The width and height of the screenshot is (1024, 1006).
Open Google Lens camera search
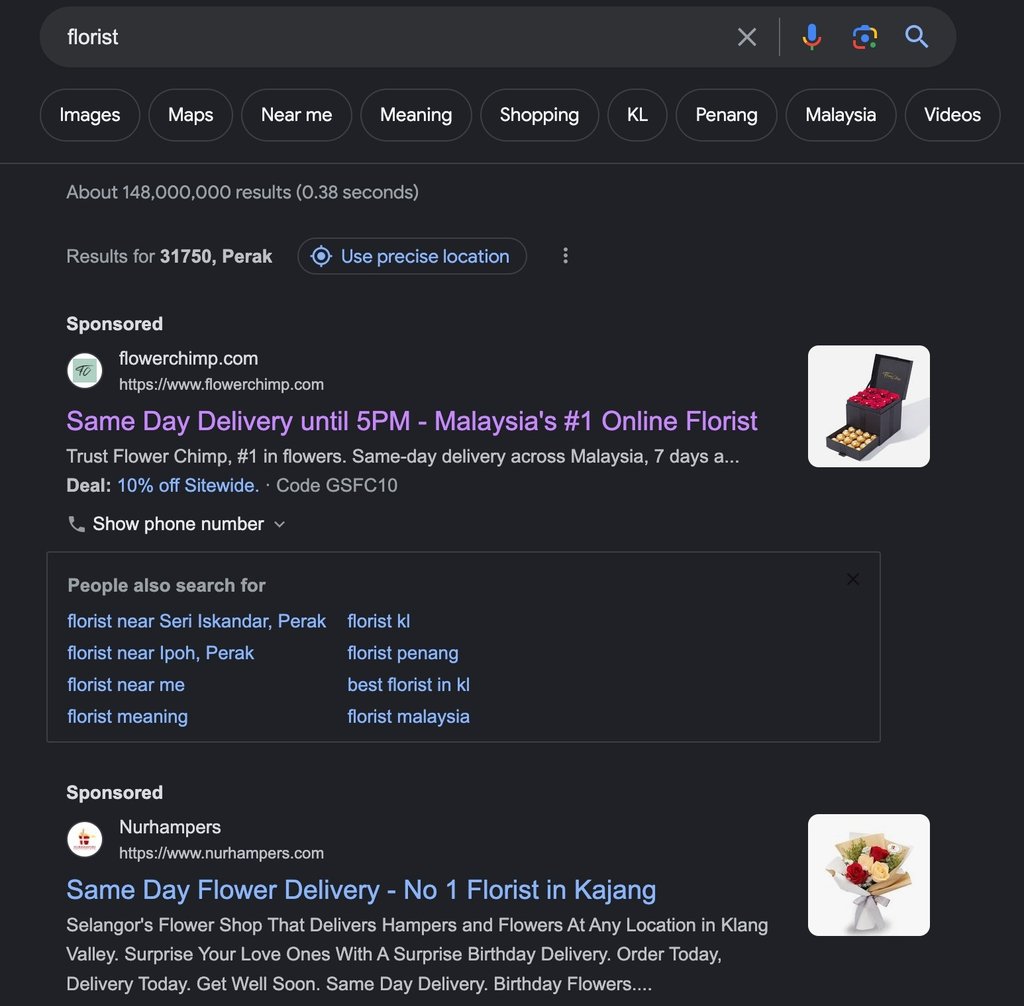click(864, 36)
